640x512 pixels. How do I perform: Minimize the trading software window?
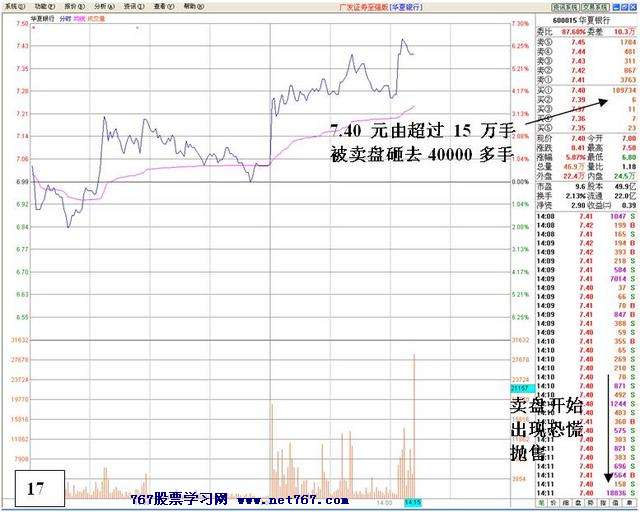pyautogui.click(x=616, y=7)
